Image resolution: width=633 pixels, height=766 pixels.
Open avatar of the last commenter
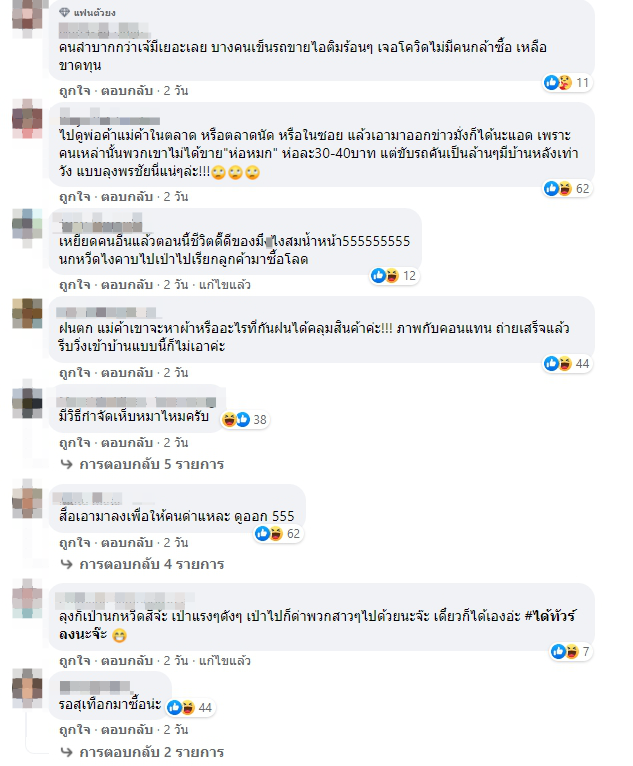(27, 685)
